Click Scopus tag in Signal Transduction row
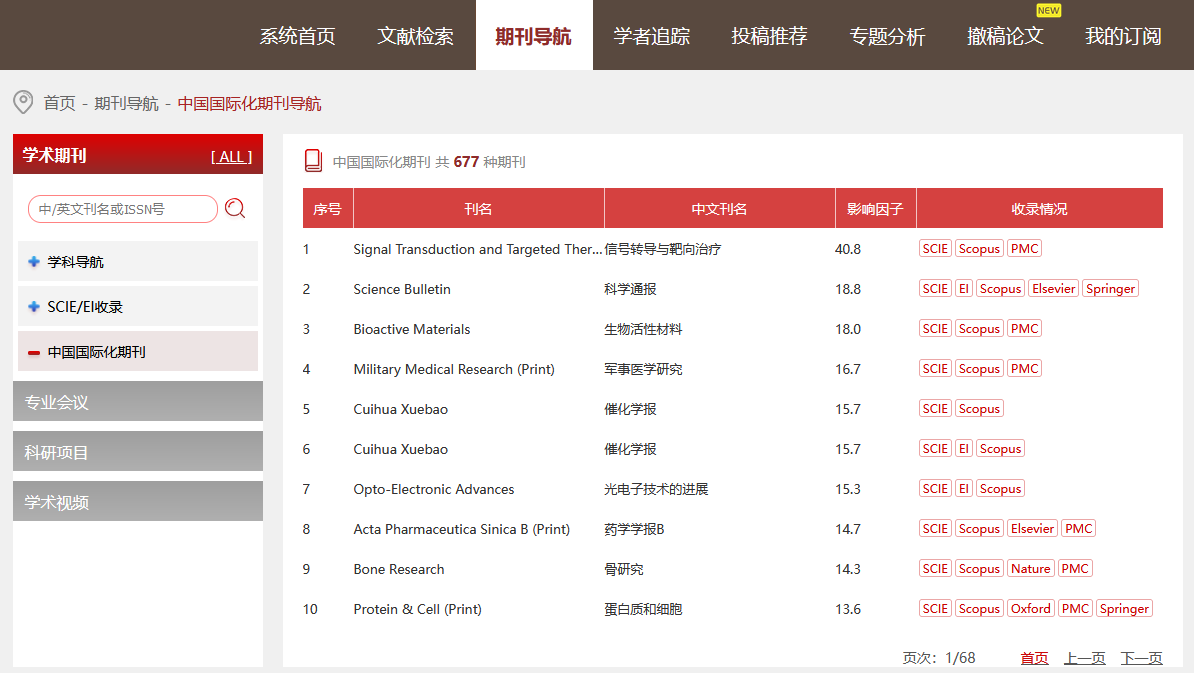The height and width of the screenshot is (673, 1194). point(979,249)
